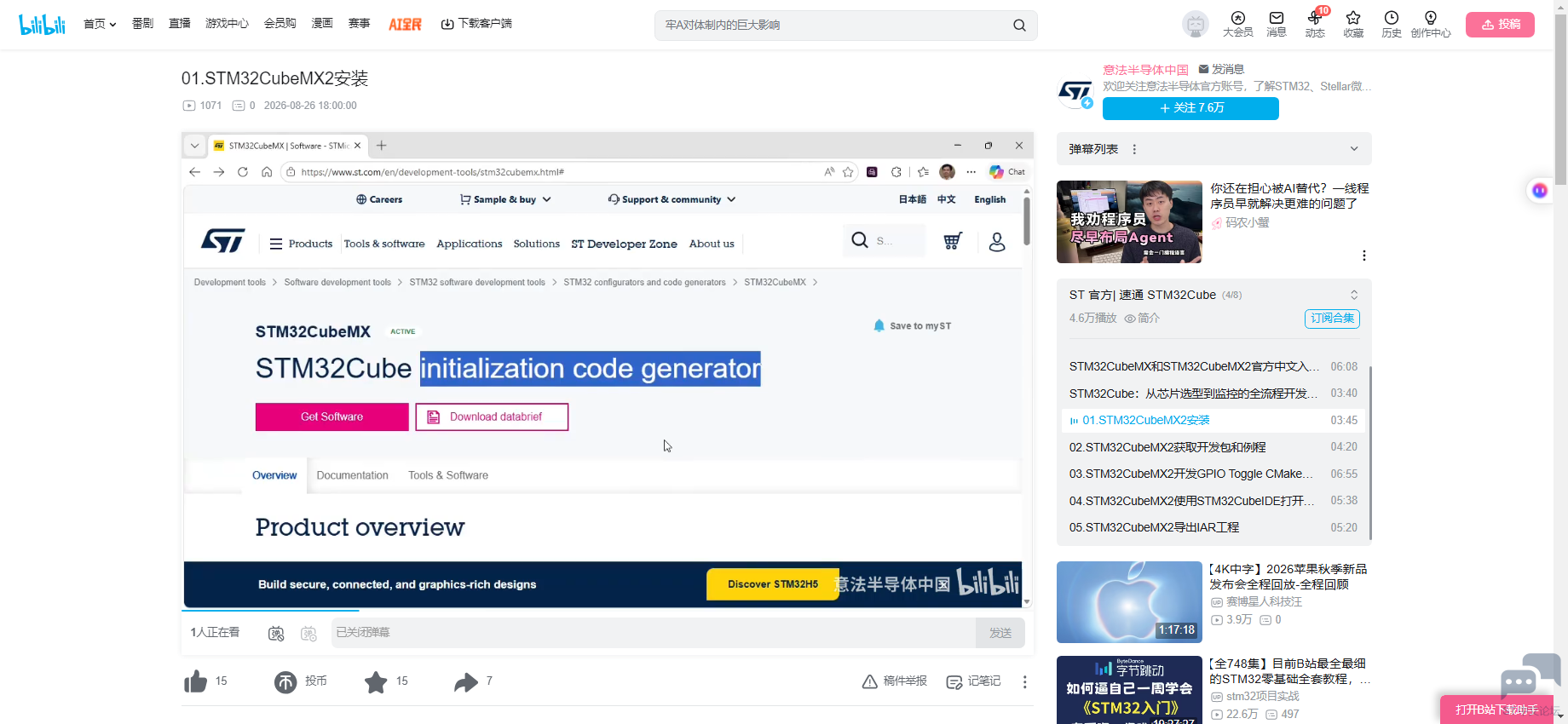Open the floating customer service chat icon
Image resolution: width=1568 pixels, height=724 pixels.
1529,676
